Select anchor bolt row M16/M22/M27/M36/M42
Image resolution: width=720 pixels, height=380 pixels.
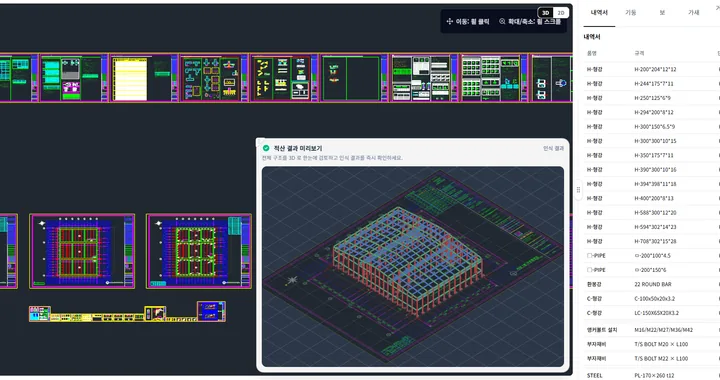[x=652, y=330]
